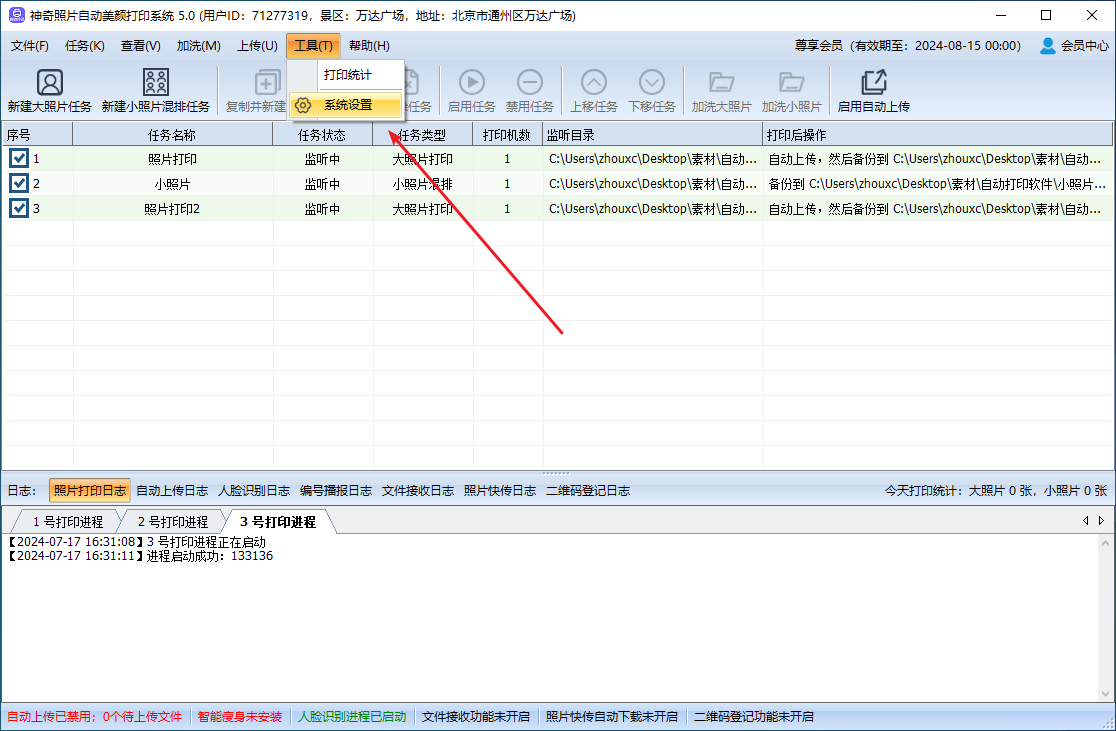Show the Face Recognition Log (人脸识别日志)

[x=254, y=490]
